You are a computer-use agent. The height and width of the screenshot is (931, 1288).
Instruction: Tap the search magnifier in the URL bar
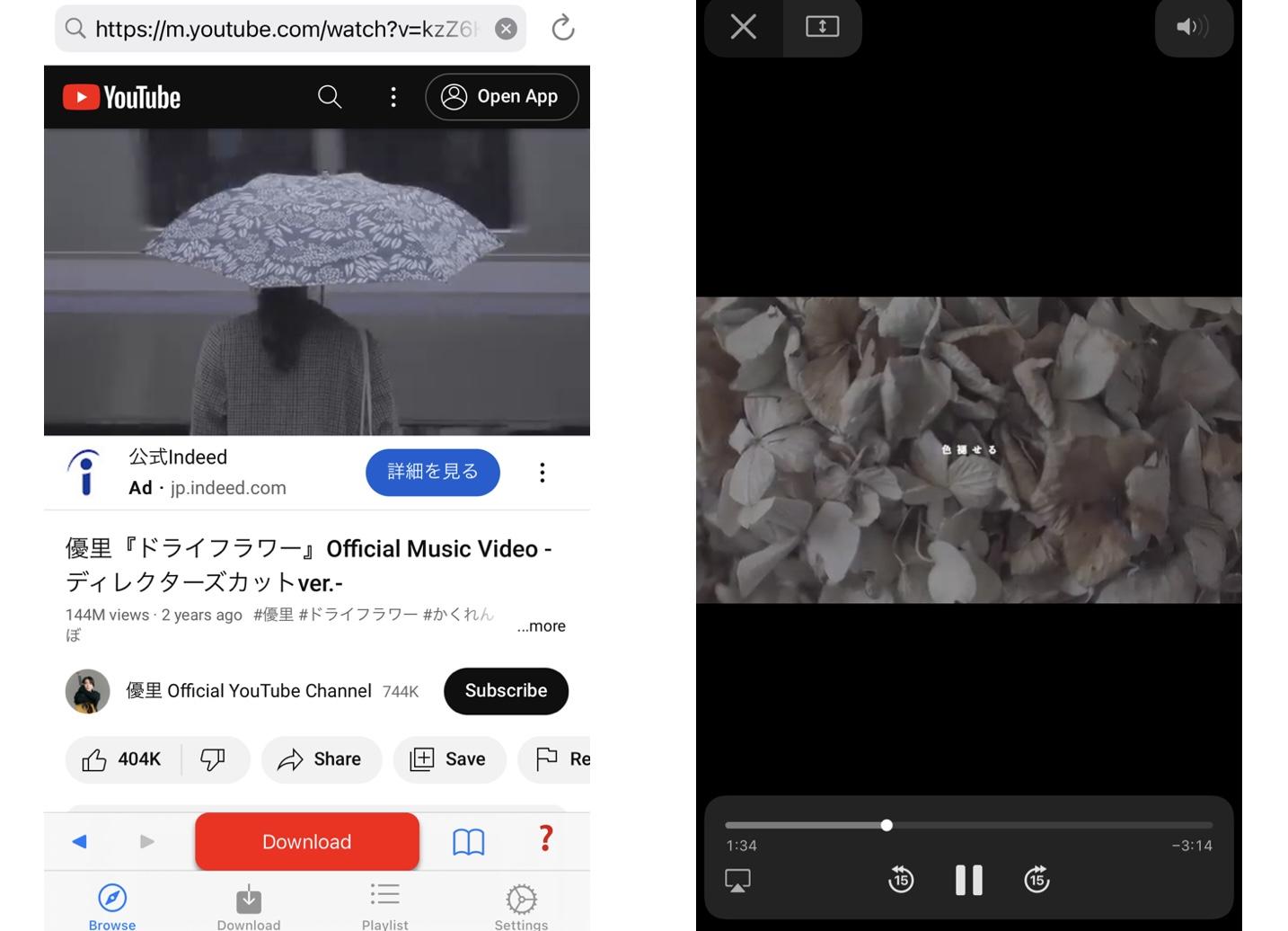click(75, 29)
